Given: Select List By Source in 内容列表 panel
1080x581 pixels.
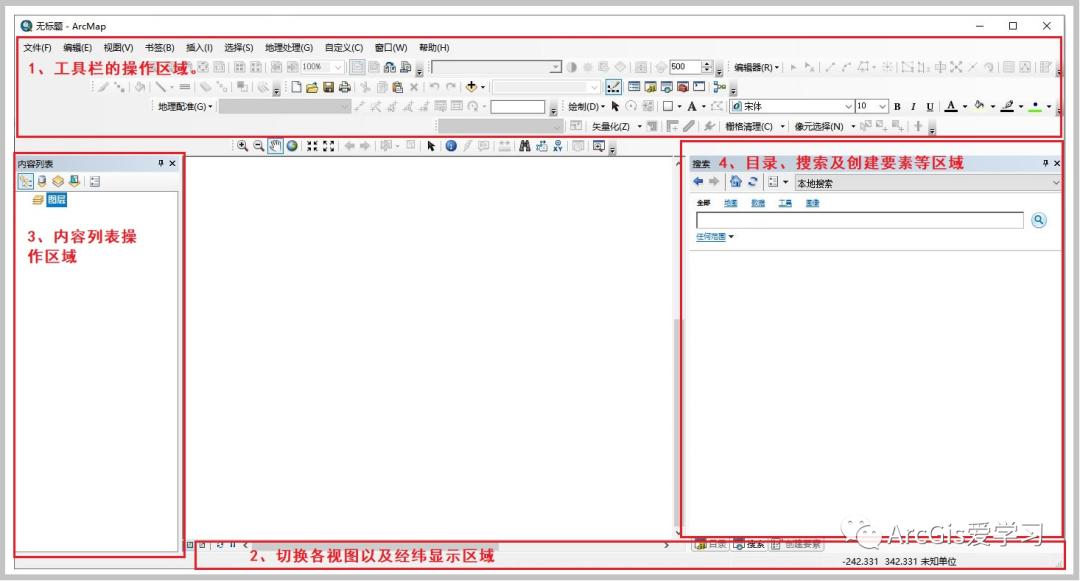Looking at the screenshot, I should pos(42,180).
